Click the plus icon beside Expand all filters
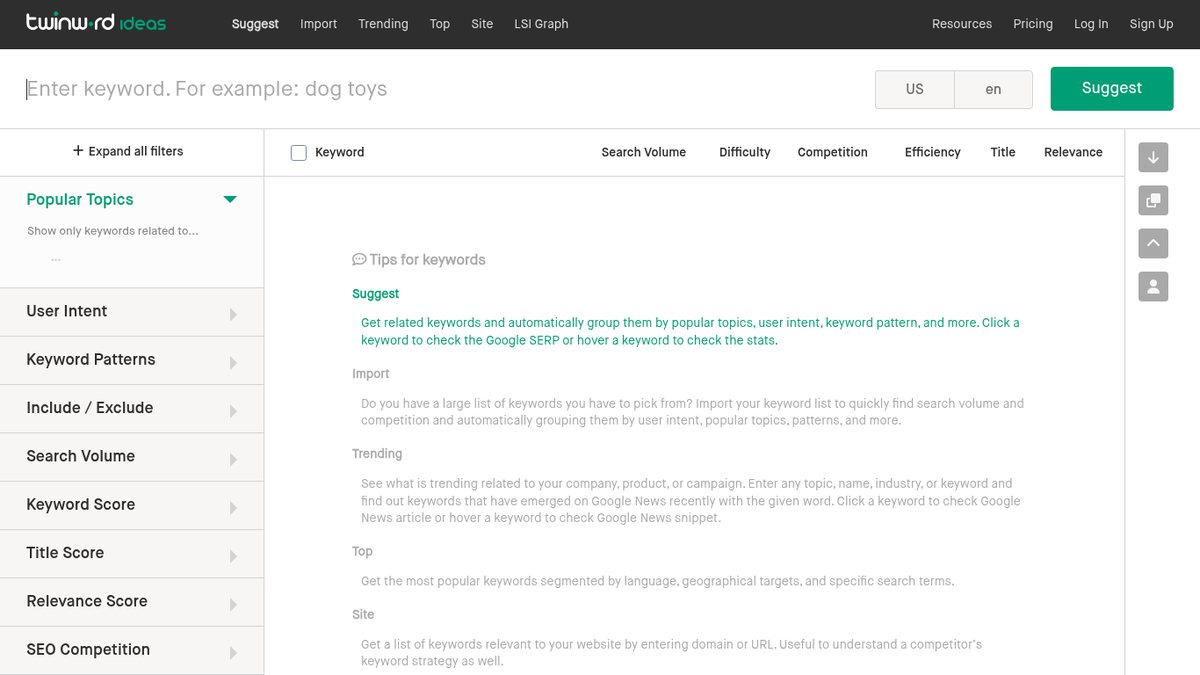The image size is (1200, 675). (78, 151)
